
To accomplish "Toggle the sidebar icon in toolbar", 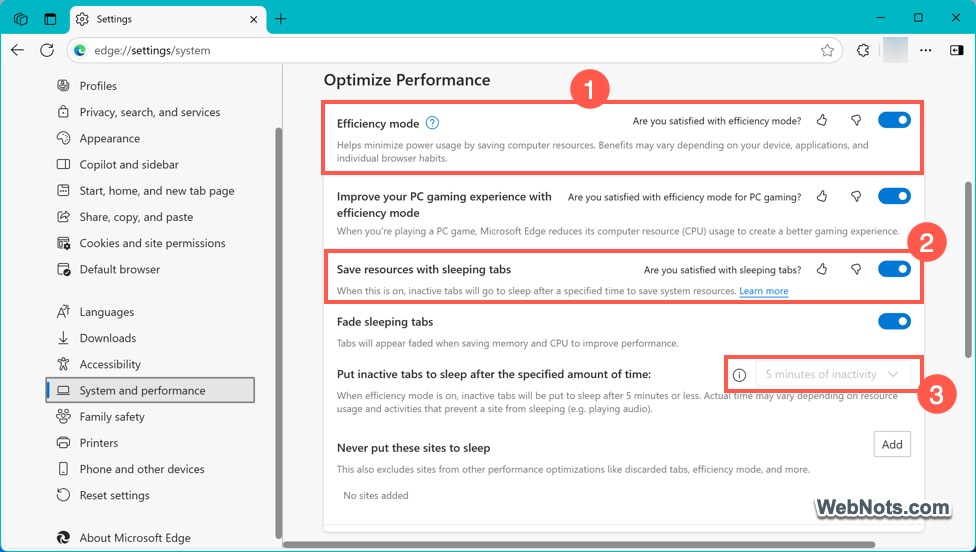I will coord(957,50).
